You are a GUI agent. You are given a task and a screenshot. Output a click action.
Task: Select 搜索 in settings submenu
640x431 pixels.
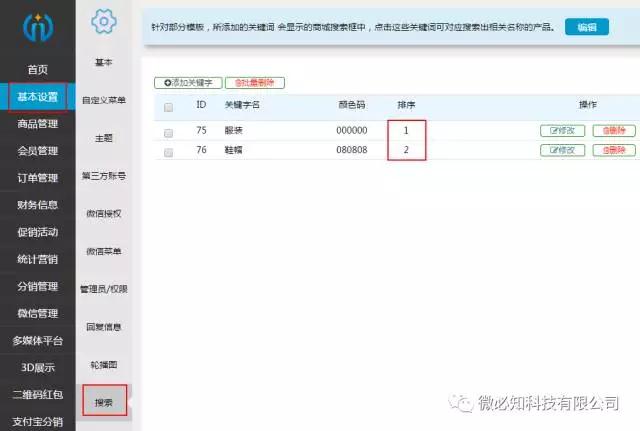click(x=104, y=402)
